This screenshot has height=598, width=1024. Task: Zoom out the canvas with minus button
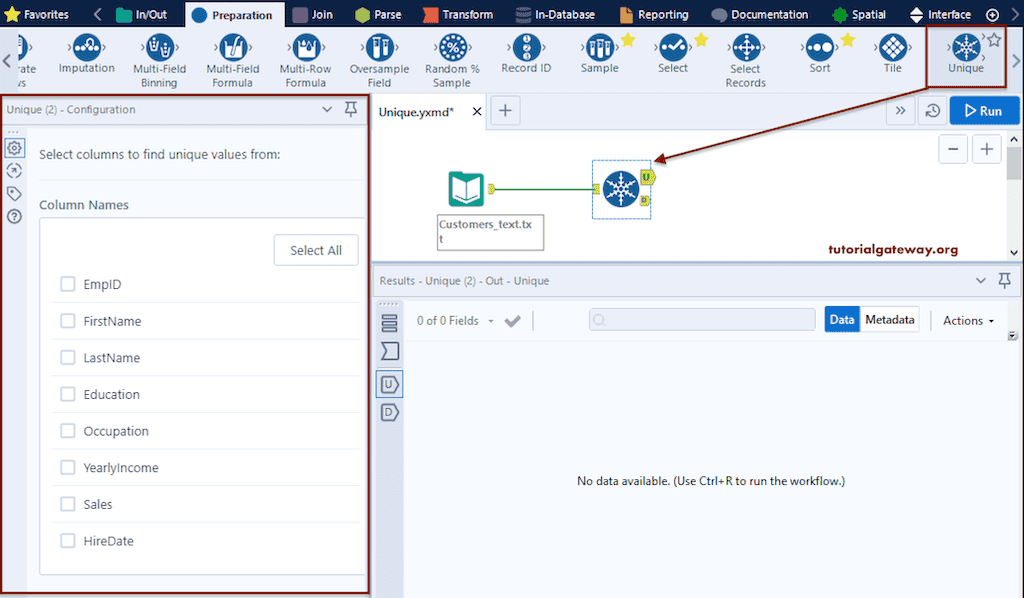point(953,150)
